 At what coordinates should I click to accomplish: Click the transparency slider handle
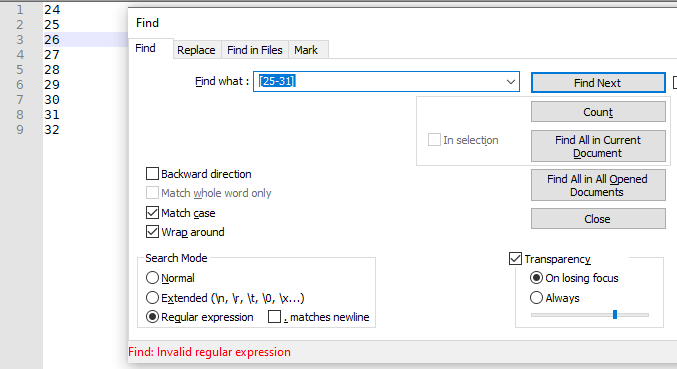coord(615,315)
